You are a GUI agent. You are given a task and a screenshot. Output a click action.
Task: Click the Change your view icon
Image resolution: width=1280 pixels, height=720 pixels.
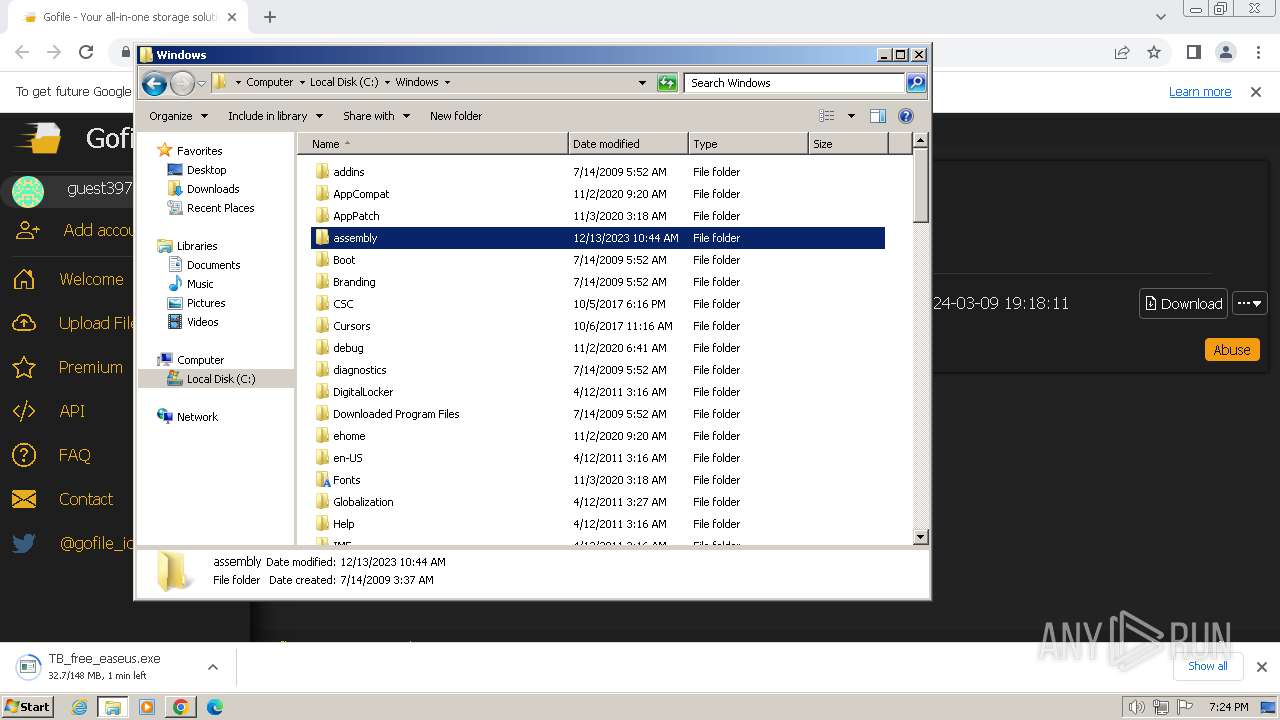[827, 116]
